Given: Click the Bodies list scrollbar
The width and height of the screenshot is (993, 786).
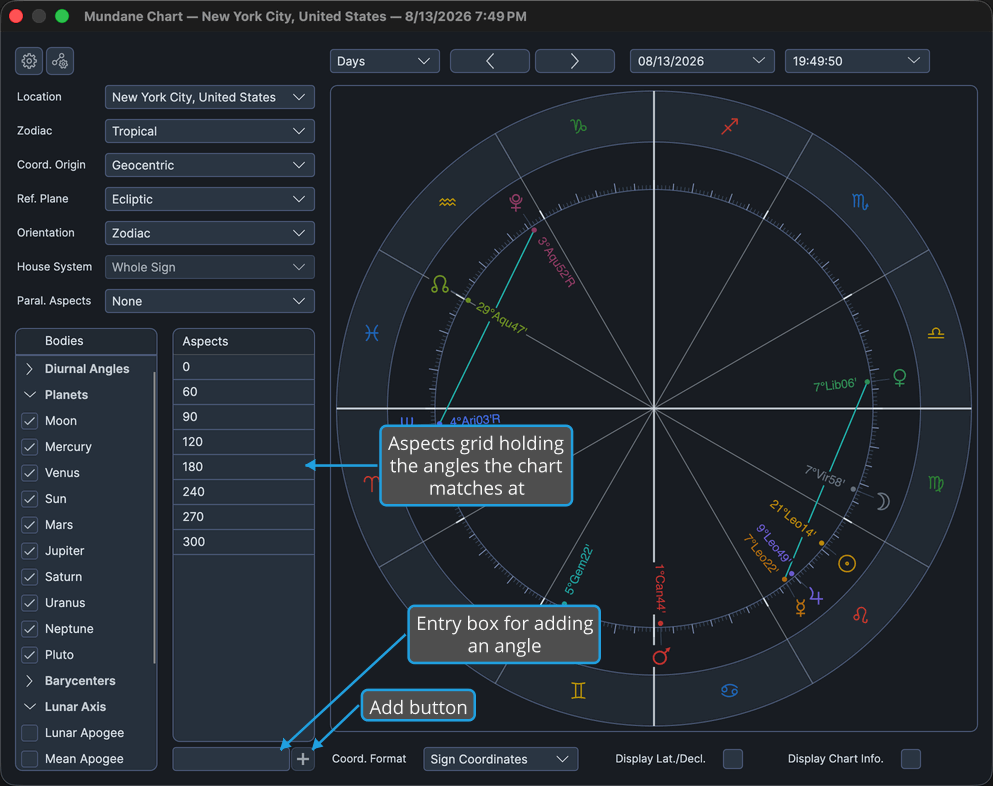Looking at the screenshot, I should [155, 516].
